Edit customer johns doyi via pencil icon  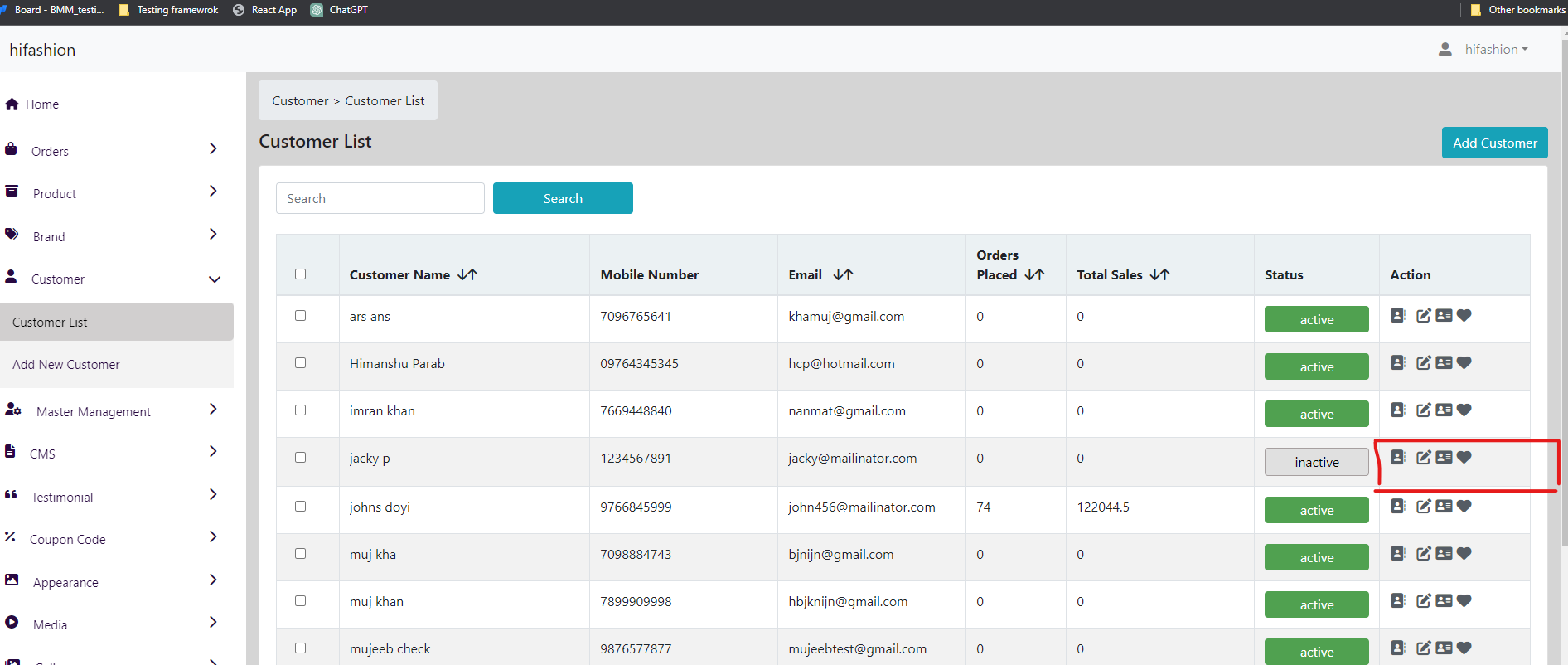coord(1423,507)
